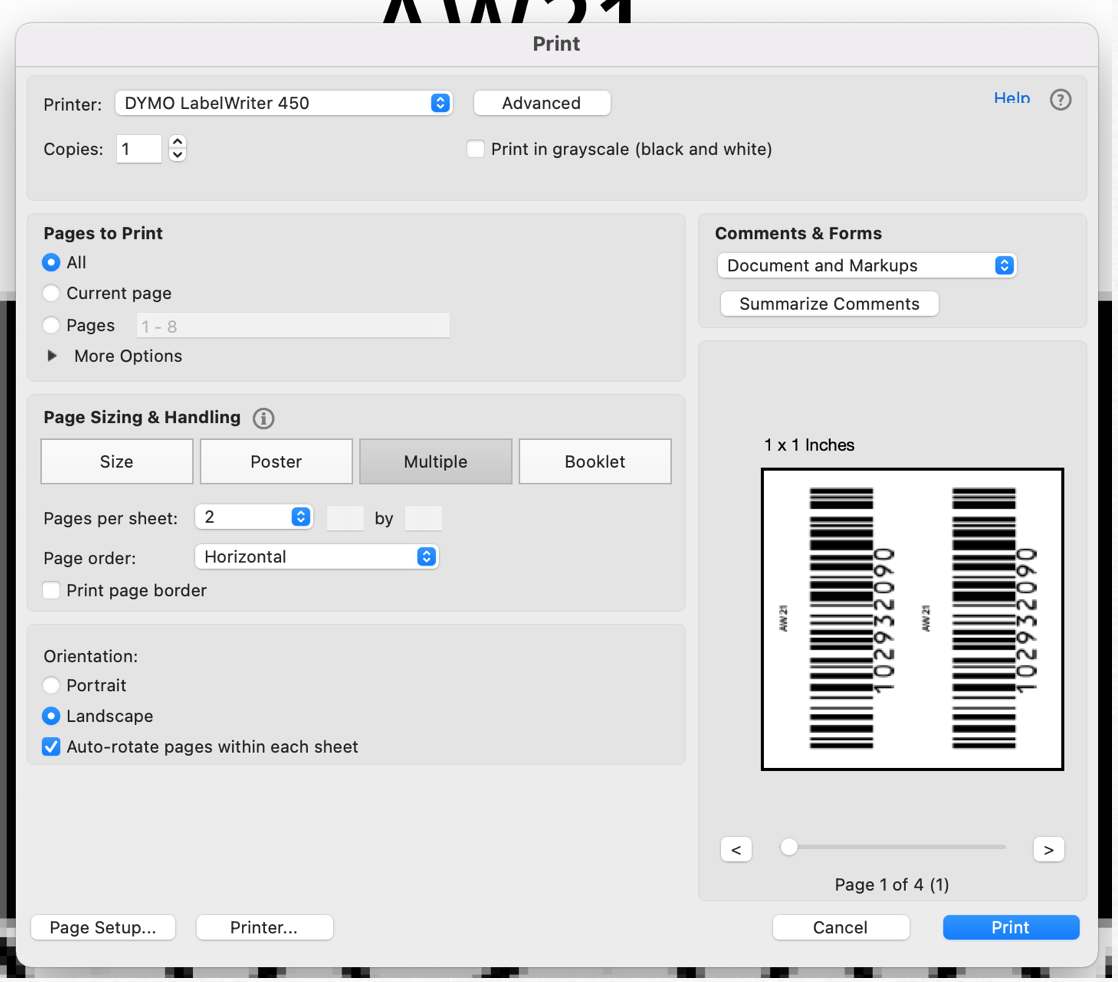Switch to the Multiple tab
Viewport: 1118px width, 982px height.
pyautogui.click(x=436, y=461)
